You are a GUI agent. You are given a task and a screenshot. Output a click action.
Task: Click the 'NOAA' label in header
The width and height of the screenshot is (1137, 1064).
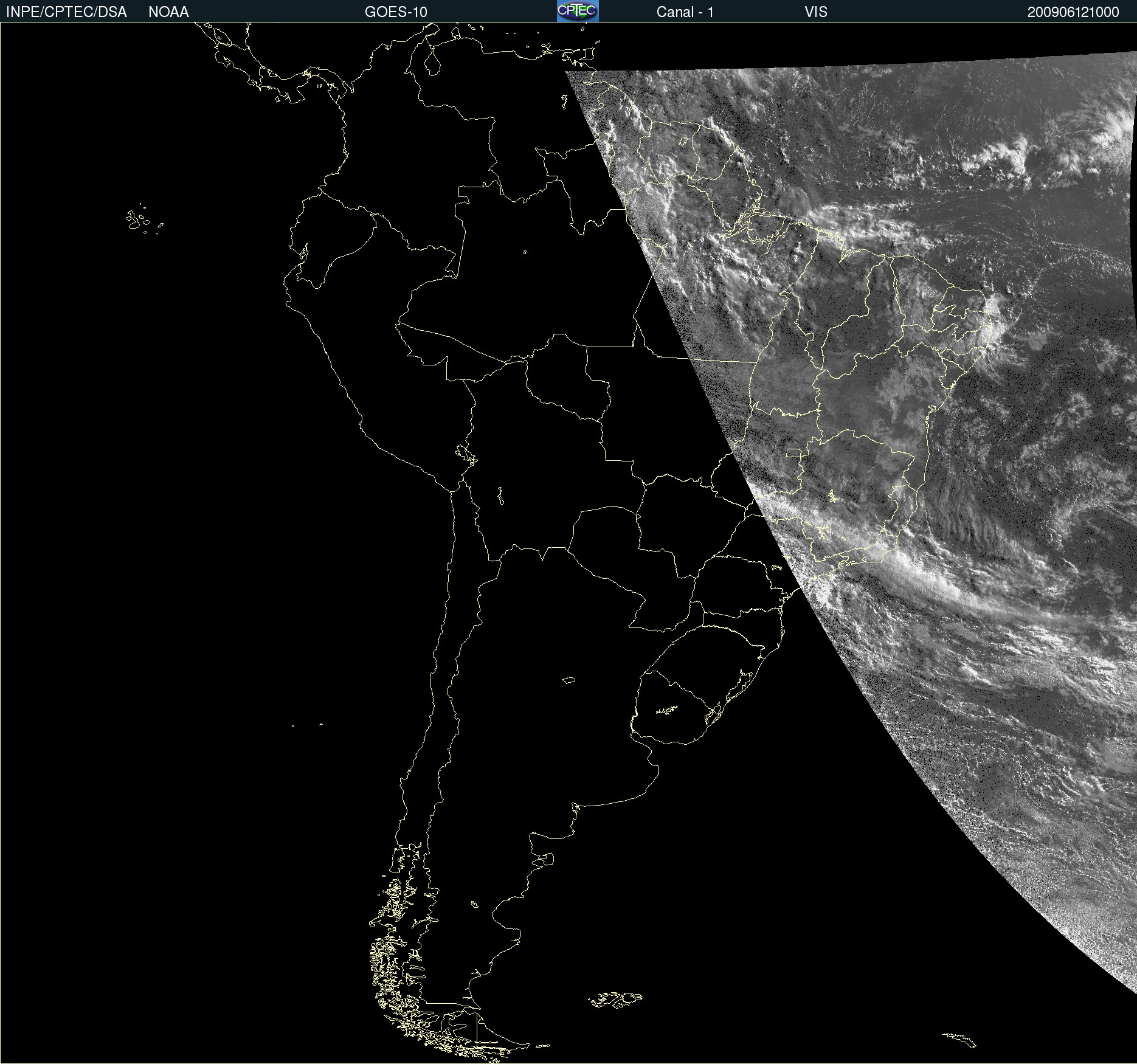pyautogui.click(x=168, y=12)
